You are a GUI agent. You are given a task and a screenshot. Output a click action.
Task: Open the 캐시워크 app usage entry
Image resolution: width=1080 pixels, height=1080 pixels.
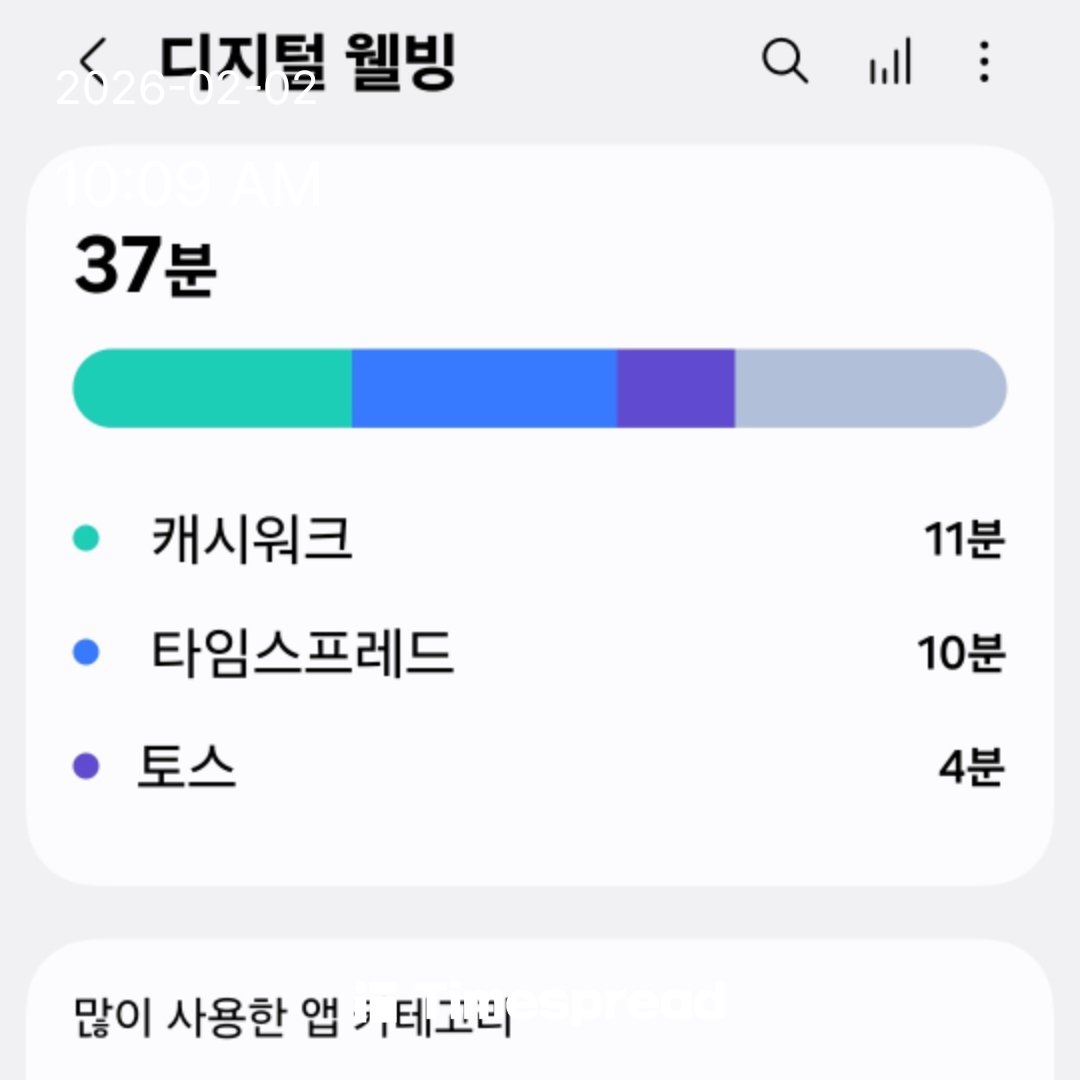pyautogui.click(x=252, y=539)
